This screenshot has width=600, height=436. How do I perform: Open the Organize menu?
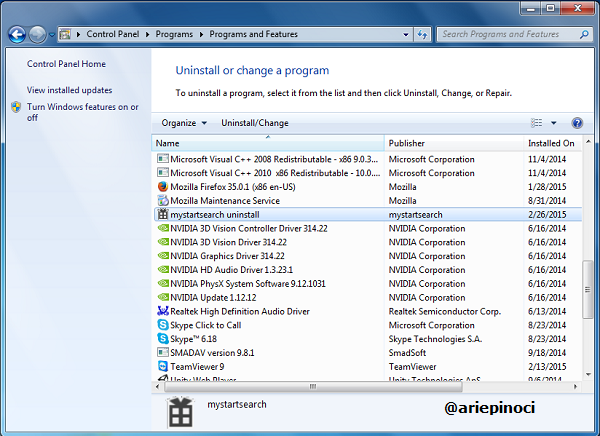184,123
